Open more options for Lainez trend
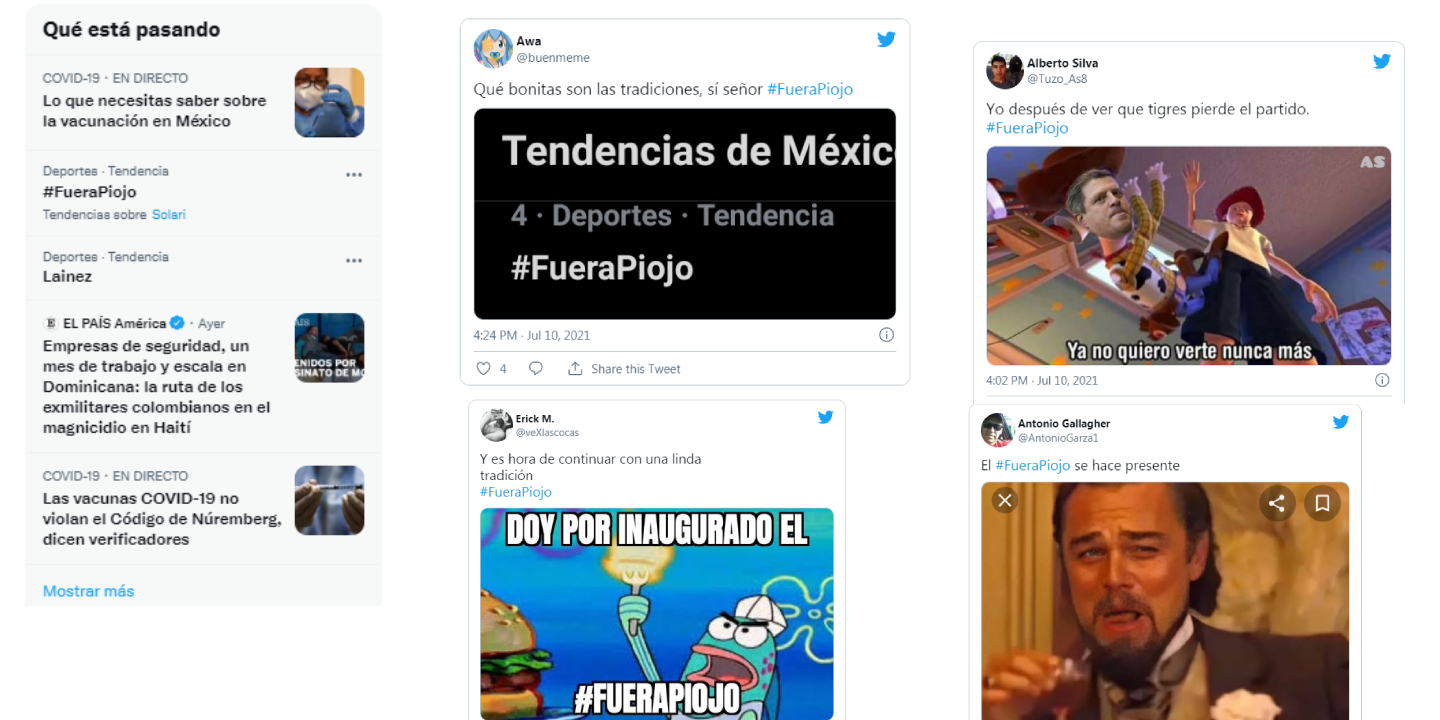 coord(354,261)
